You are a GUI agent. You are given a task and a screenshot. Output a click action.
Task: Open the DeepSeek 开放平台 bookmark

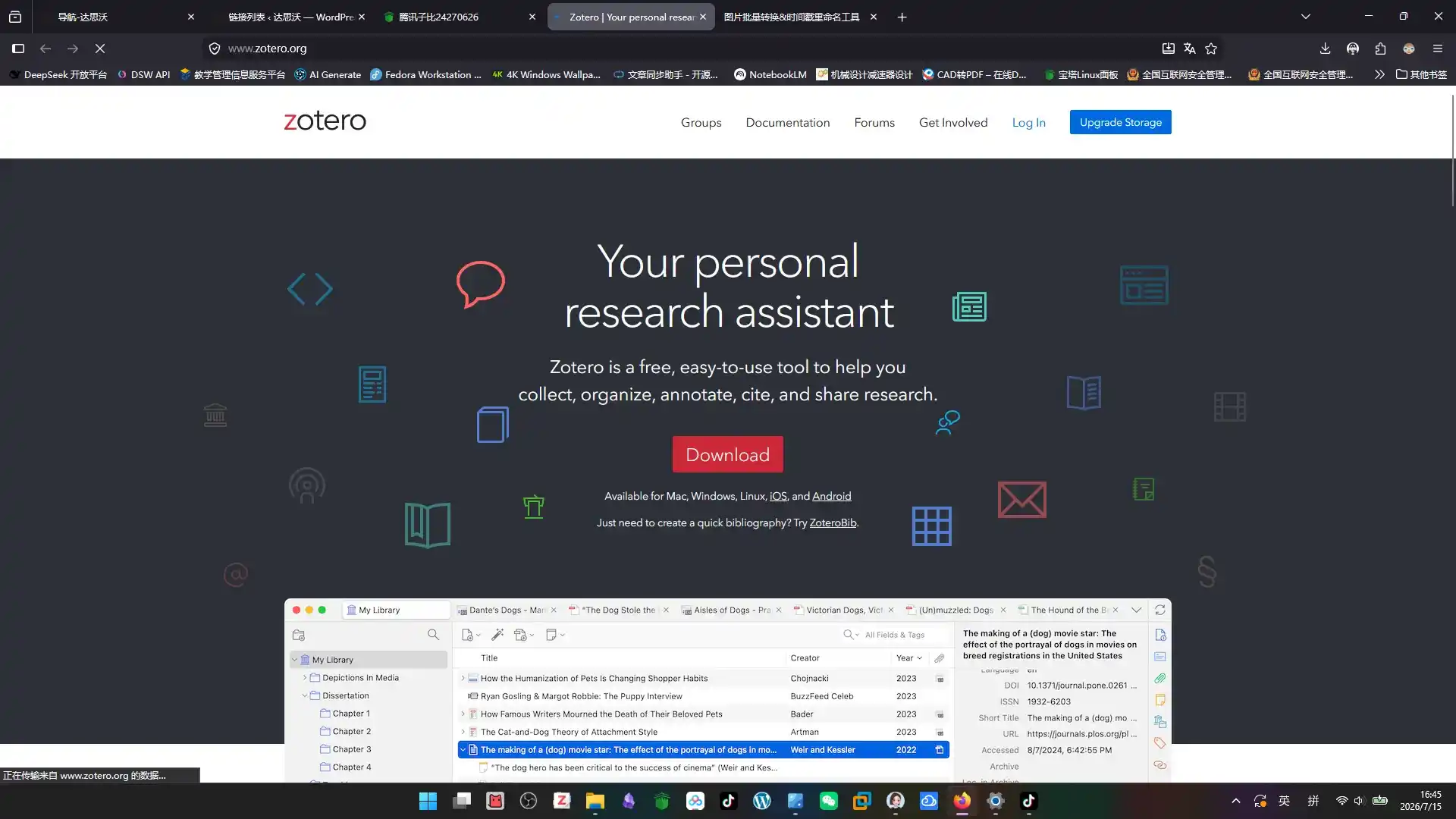click(58, 74)
